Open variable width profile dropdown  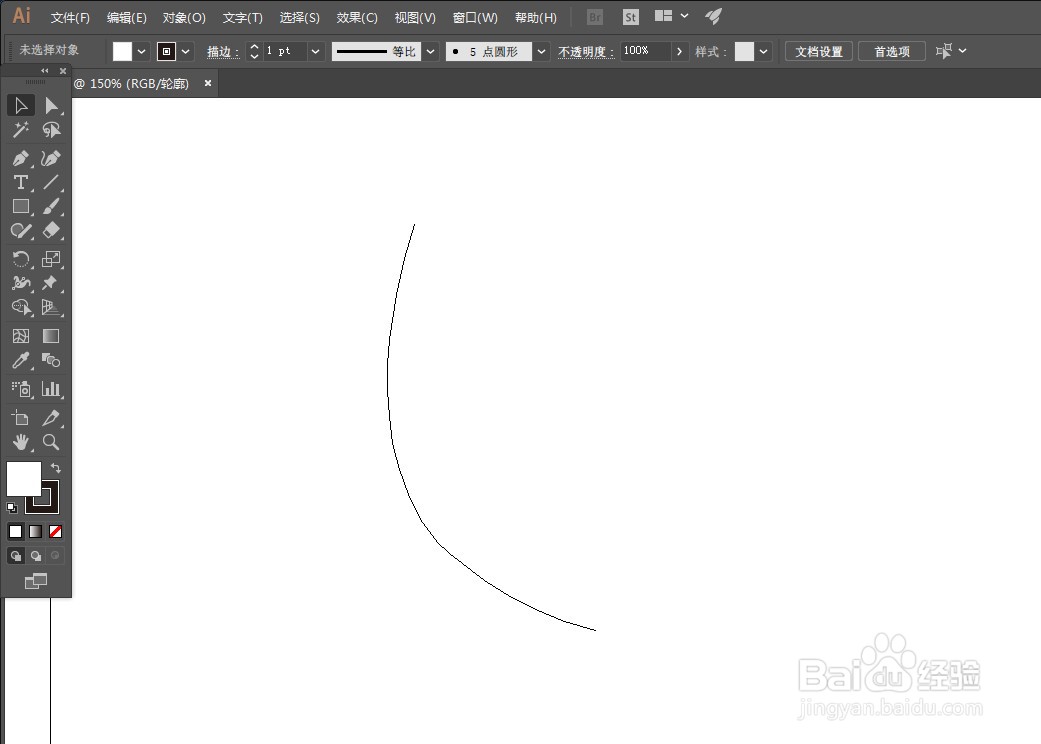point(431,52)
